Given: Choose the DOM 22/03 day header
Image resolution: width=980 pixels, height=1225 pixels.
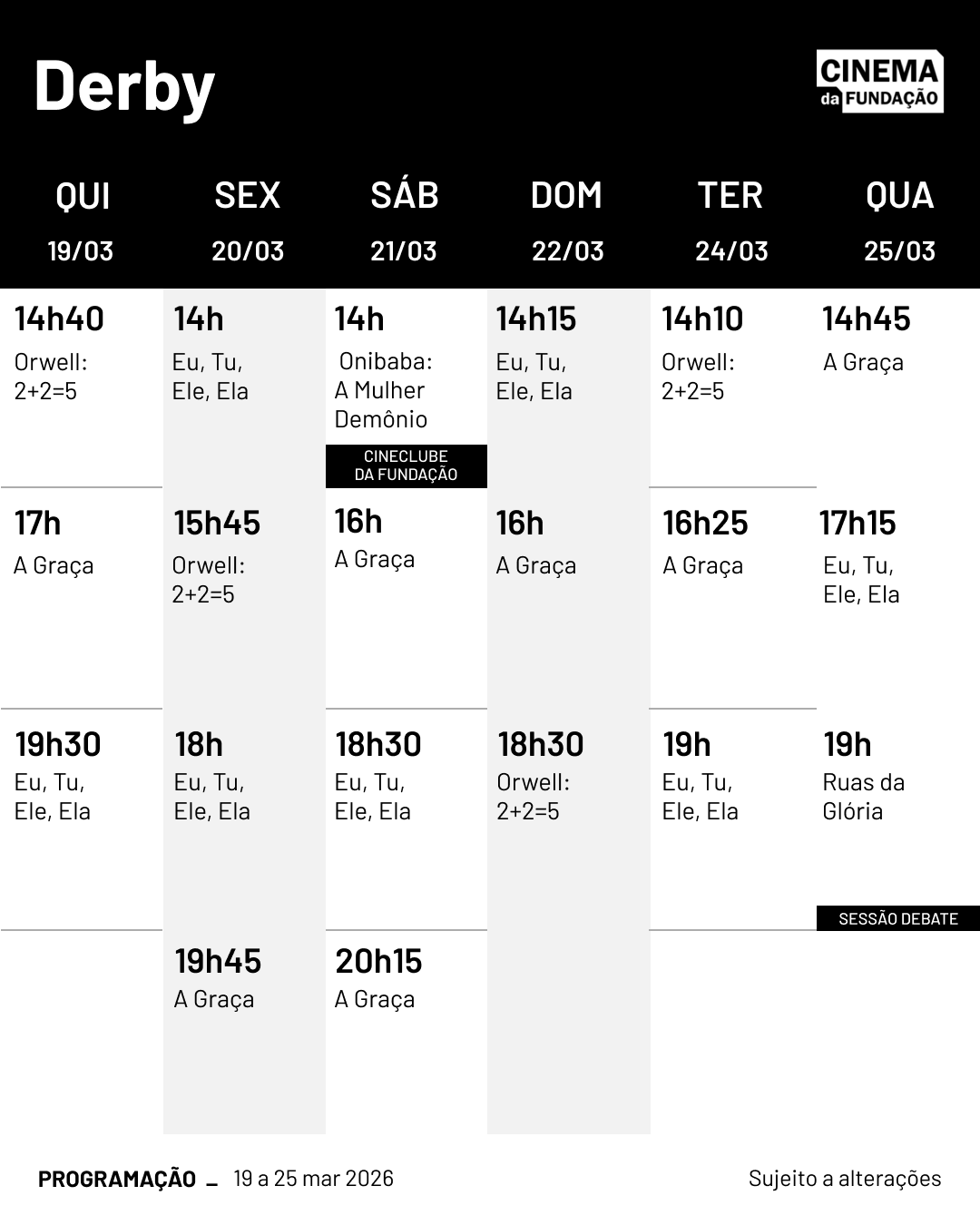Looking at the screenshot, I should click(566, 220).
